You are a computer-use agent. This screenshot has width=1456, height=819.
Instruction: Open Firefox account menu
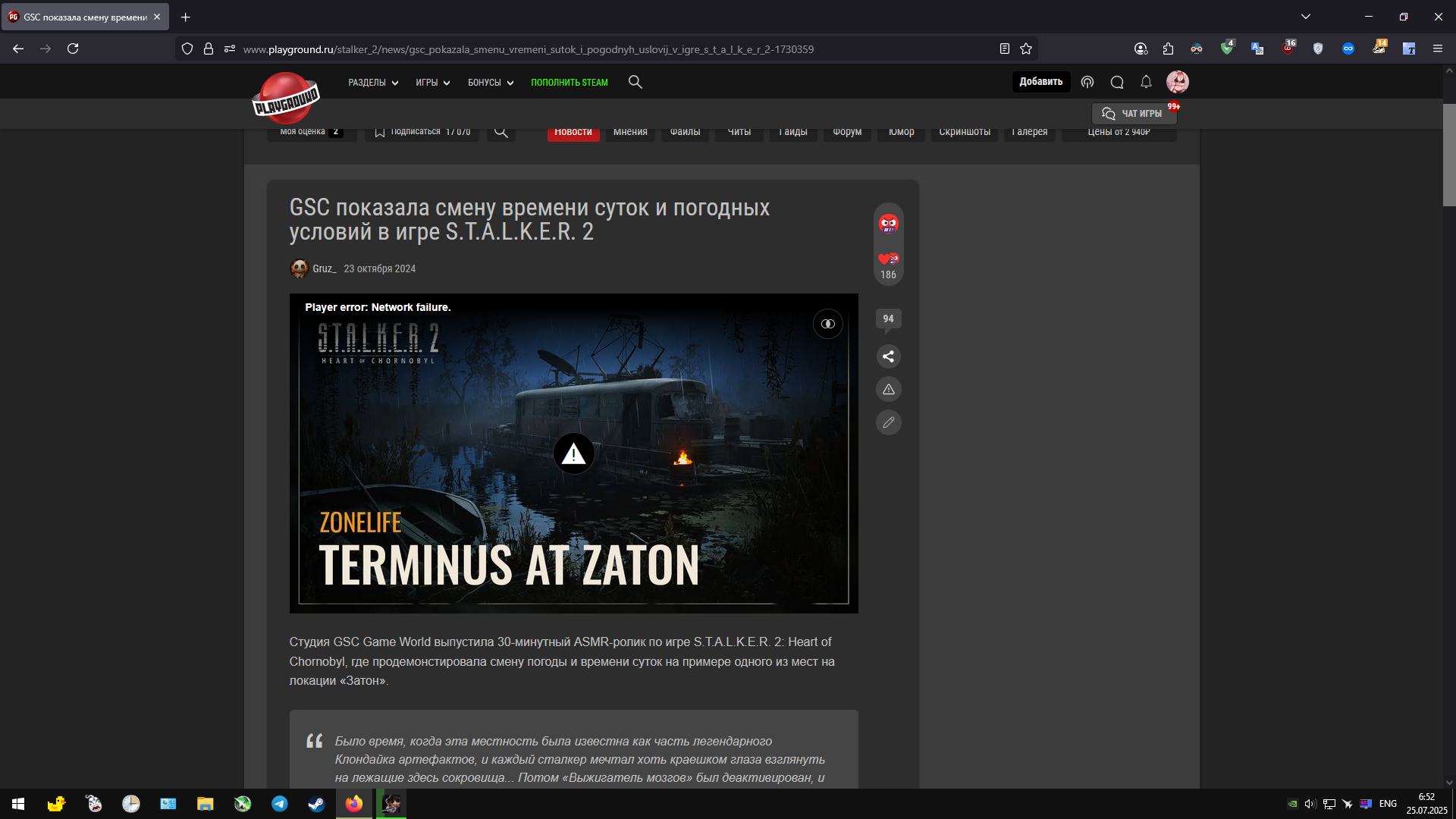[1141, 49]
